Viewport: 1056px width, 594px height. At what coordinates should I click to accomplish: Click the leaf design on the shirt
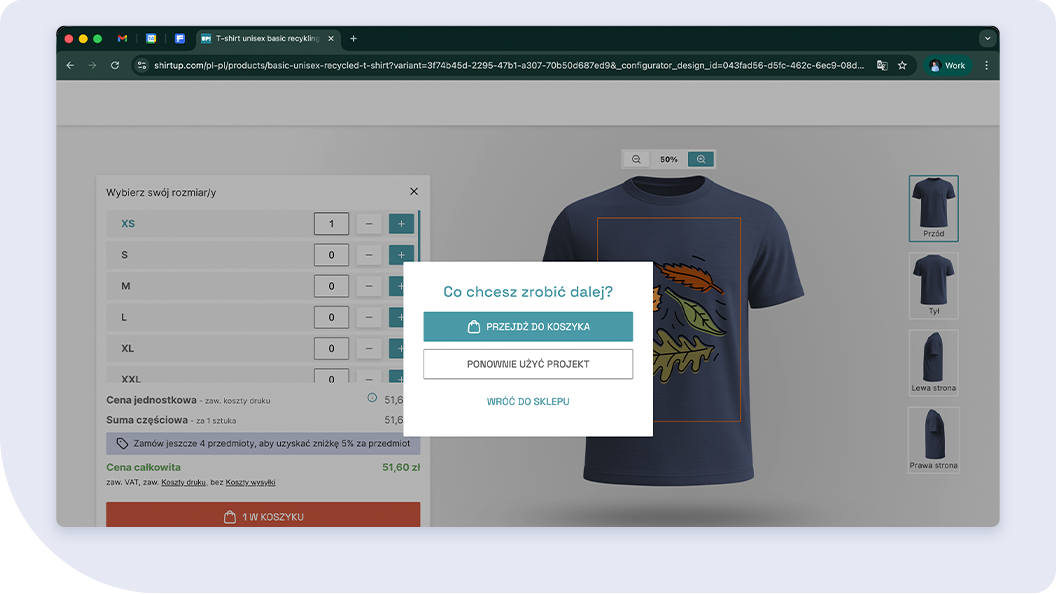[x=691, y=319]
